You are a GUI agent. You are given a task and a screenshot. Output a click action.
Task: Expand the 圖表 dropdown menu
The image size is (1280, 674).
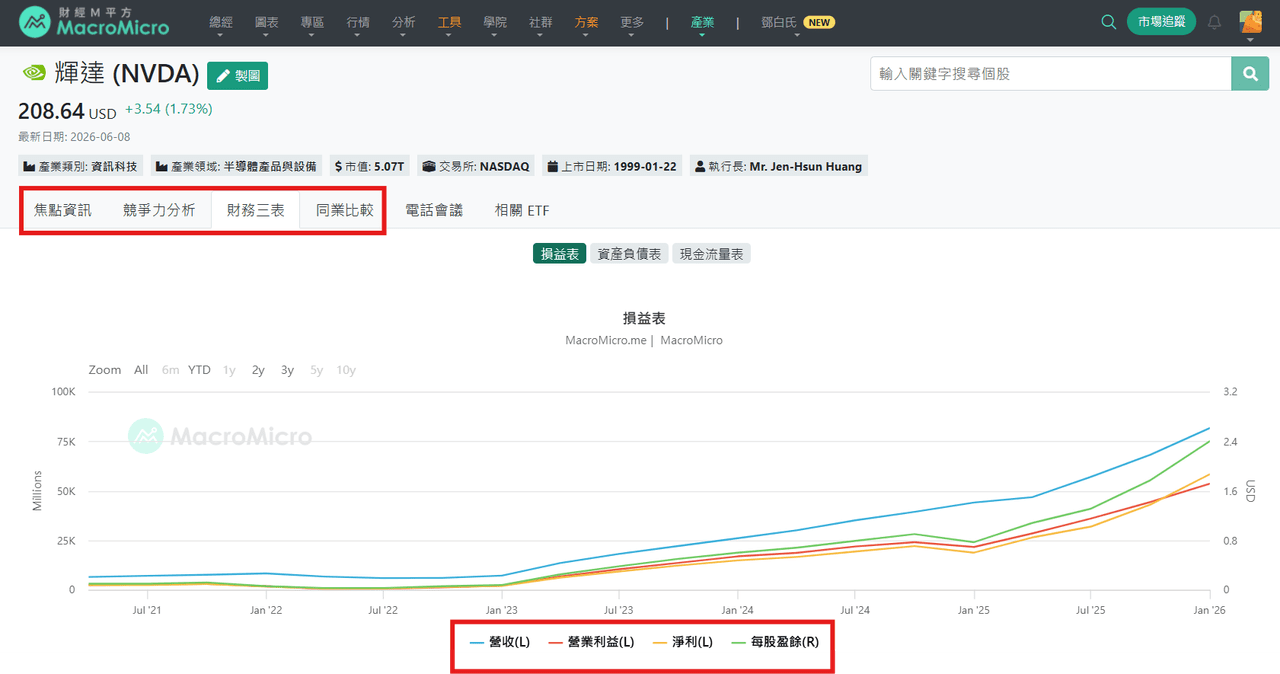267,22
